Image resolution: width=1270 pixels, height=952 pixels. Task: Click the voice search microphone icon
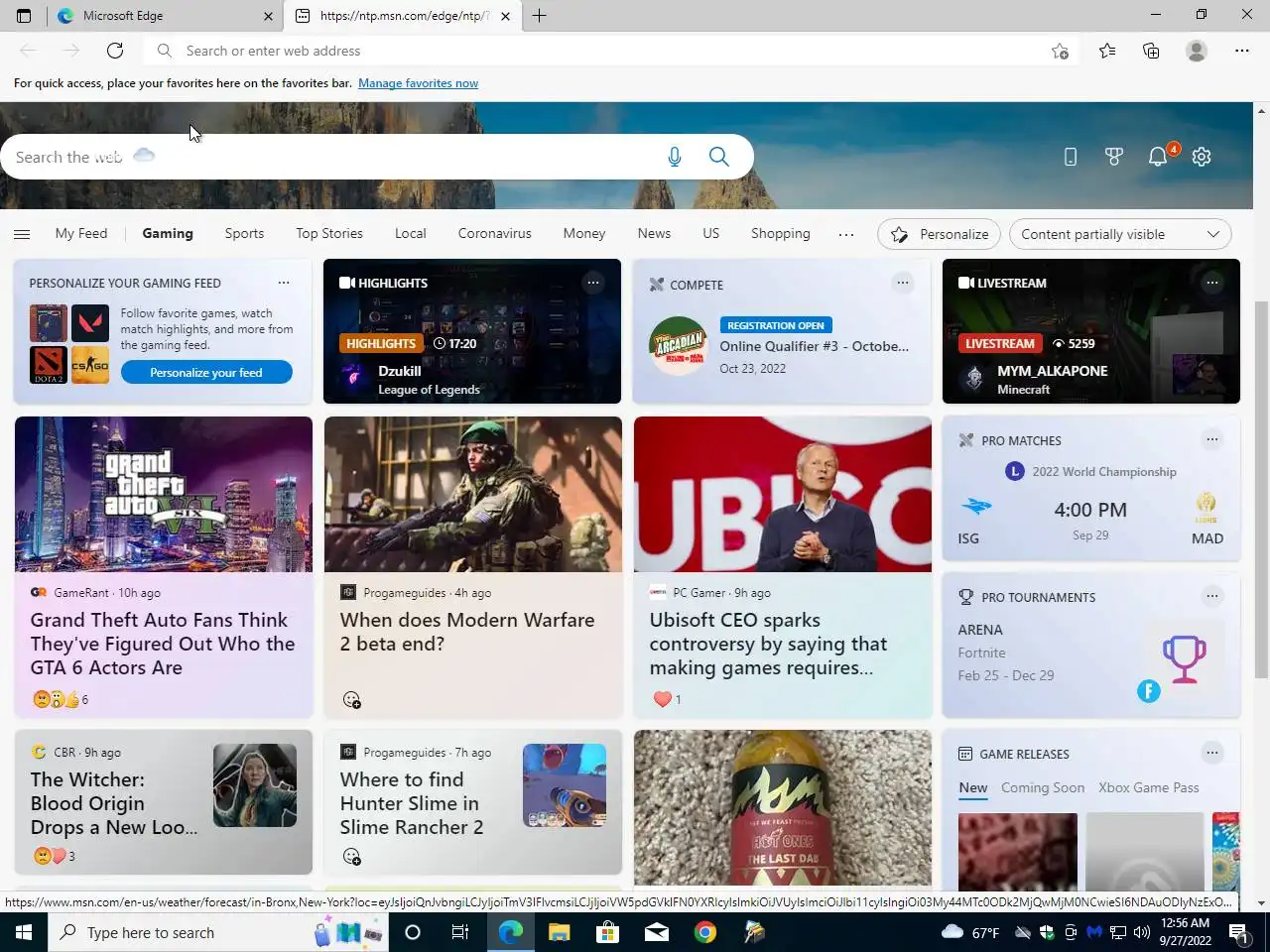point(675,157)
